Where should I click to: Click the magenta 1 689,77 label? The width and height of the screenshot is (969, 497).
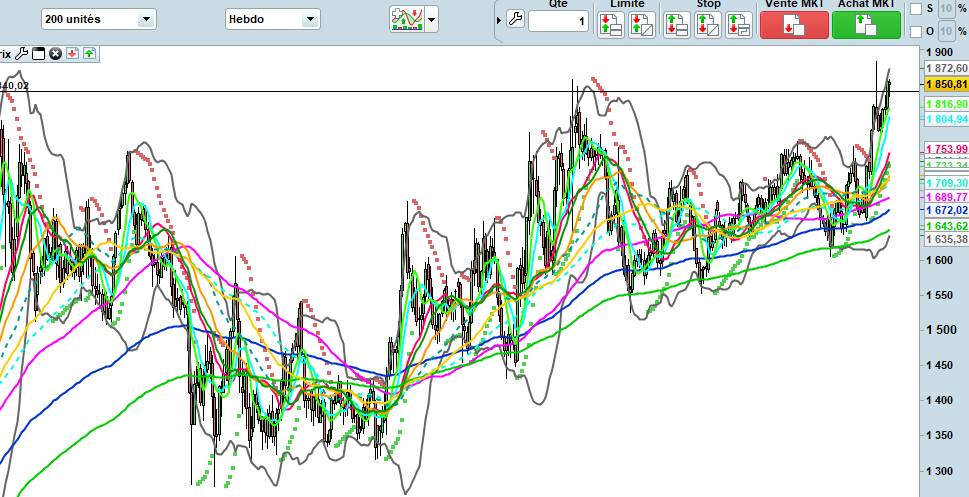(946, 197)
